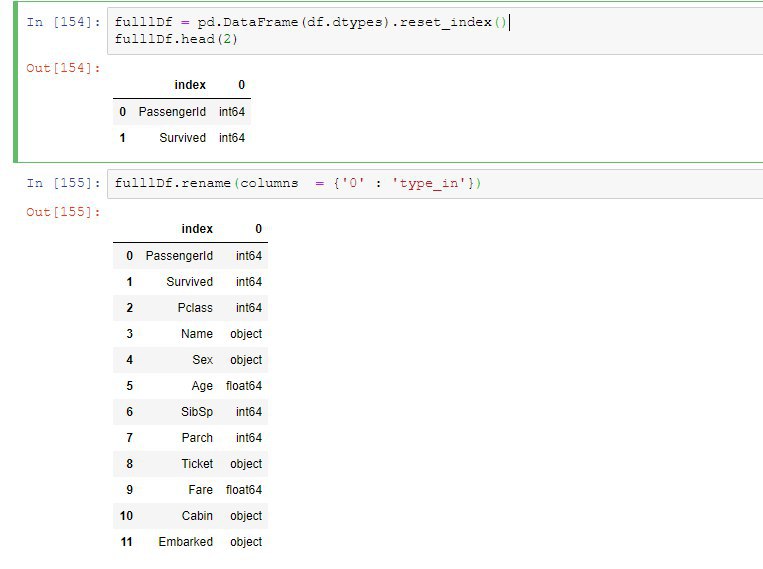Screen dimensions: 763x569
Task: Click the Out[155] output prompt
Action: [x=64, y=212]
